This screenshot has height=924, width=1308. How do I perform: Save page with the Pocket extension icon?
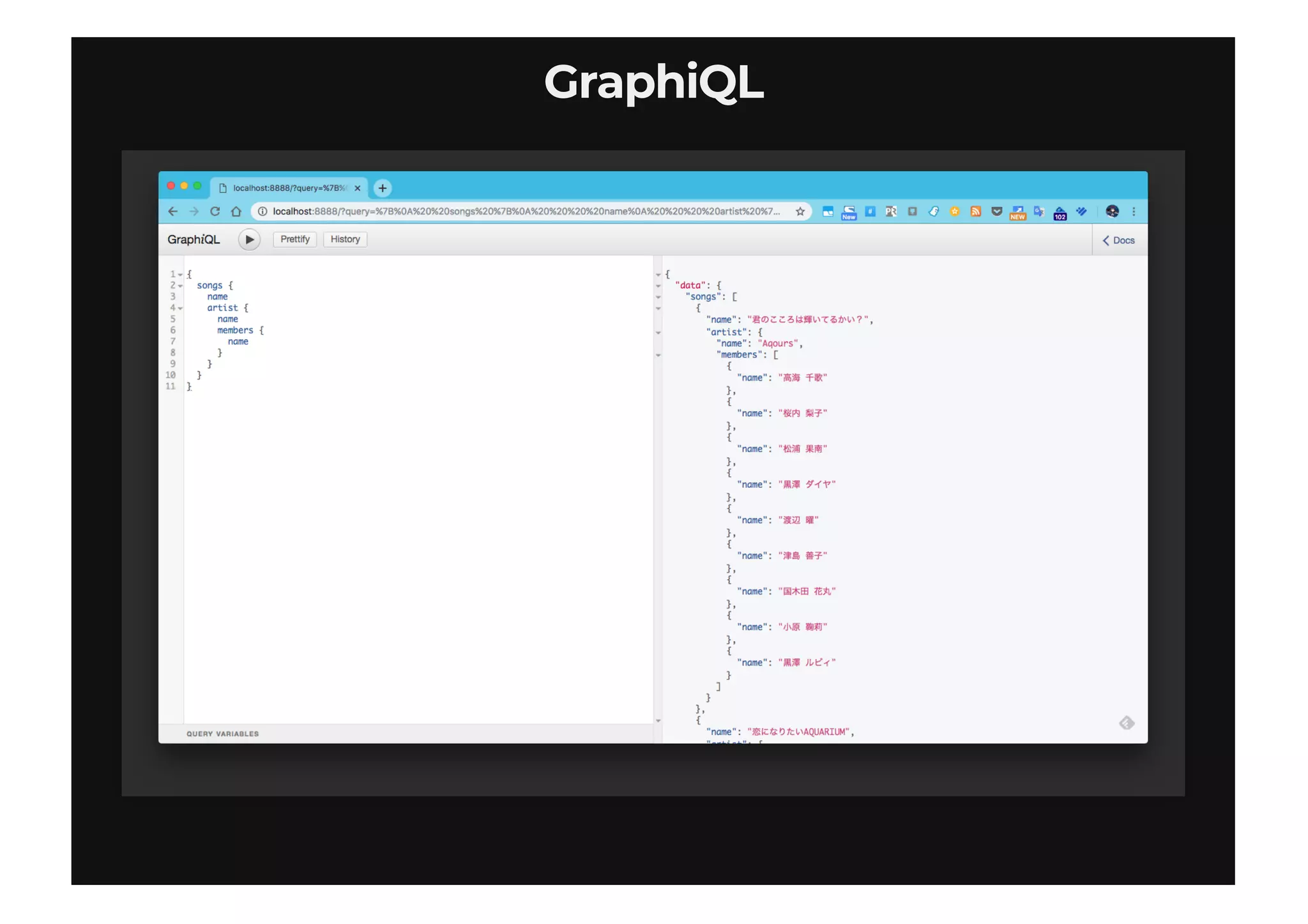click(996, 211)
